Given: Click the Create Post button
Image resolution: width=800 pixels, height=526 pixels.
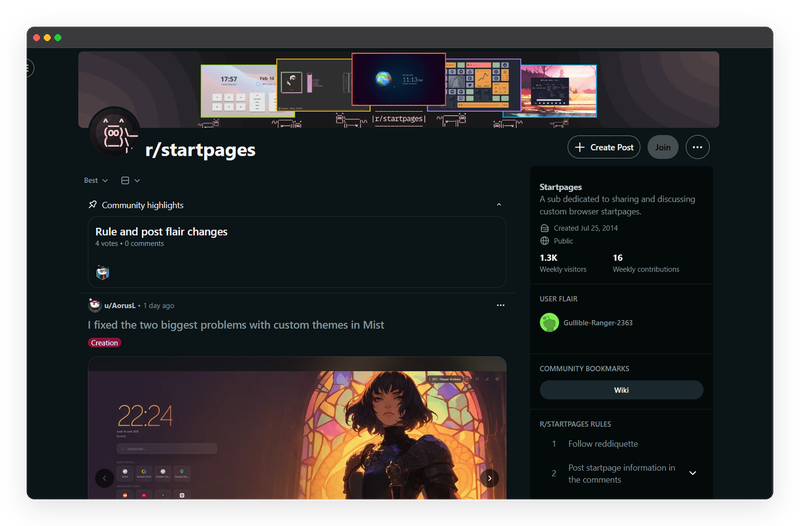Looking at the screenshot, I should pos(604,147).
